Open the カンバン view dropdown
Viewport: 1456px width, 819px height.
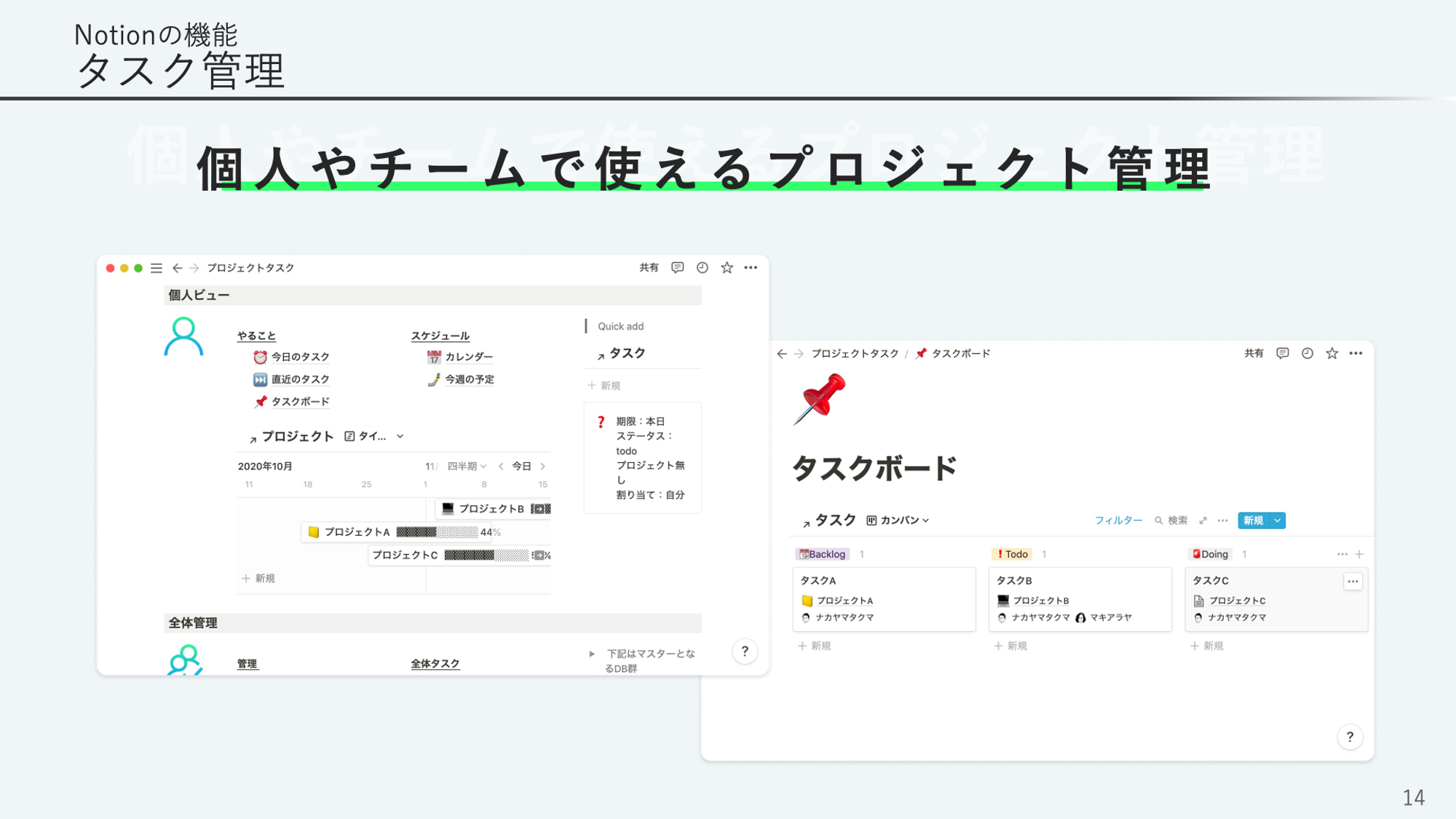[898, 521]
